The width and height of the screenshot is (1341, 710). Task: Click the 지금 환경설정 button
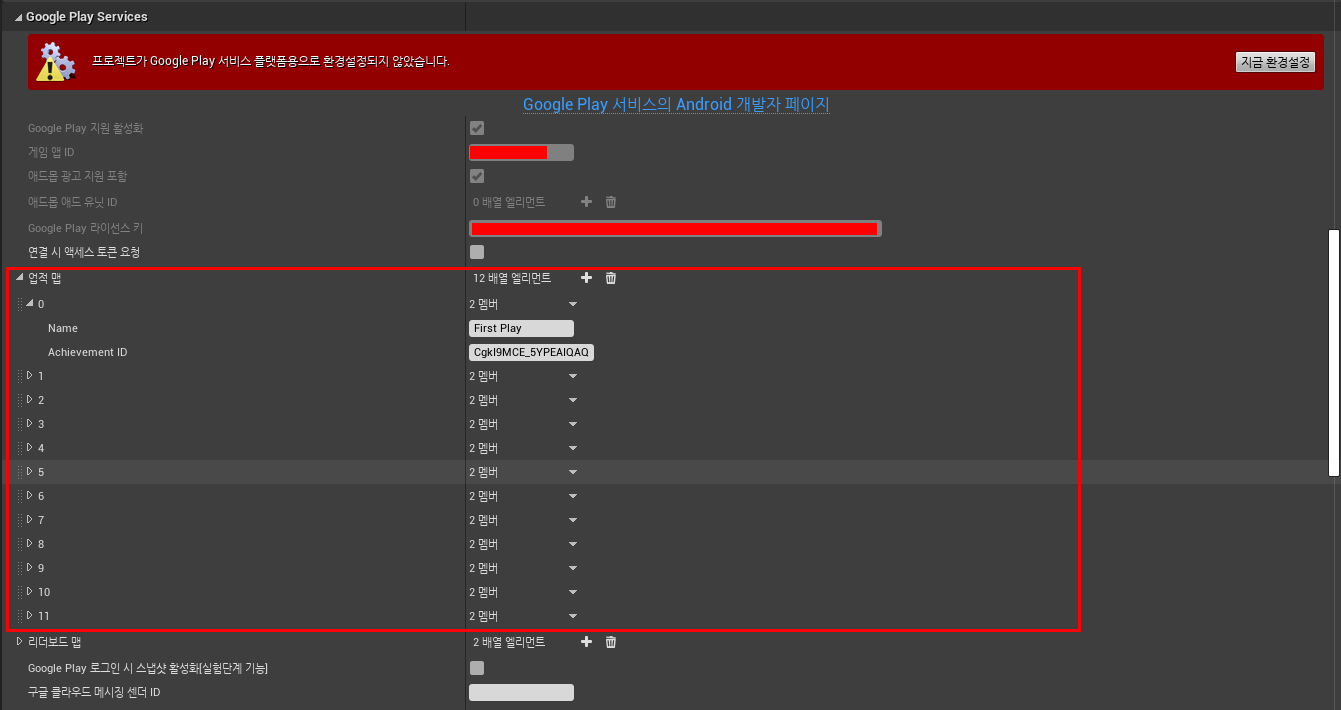tap(1275, 62)
